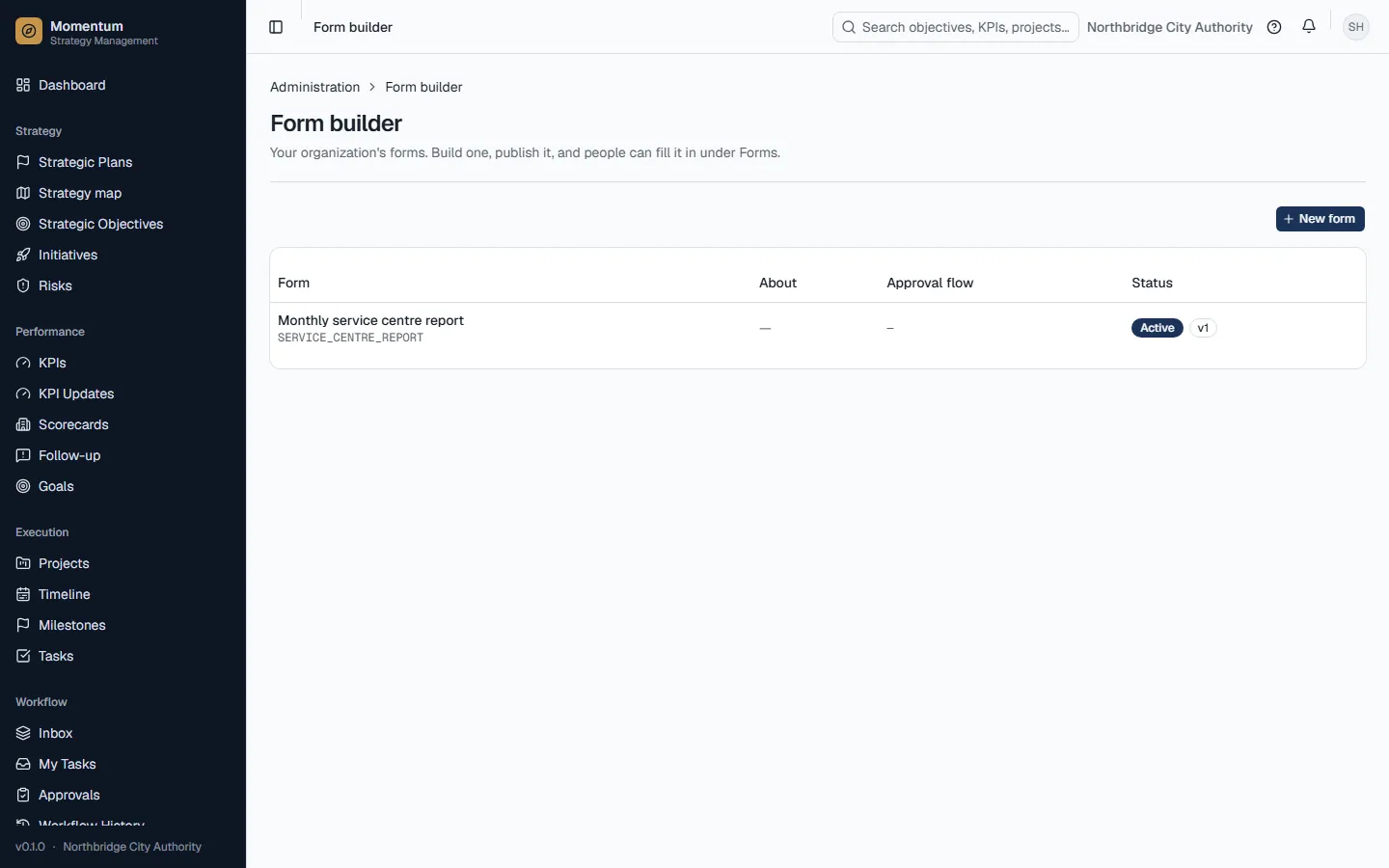Open Timeline in the sidebar
Image resolution: width=1389 pixels, height=868 pixels.
[x=123, y=594]
